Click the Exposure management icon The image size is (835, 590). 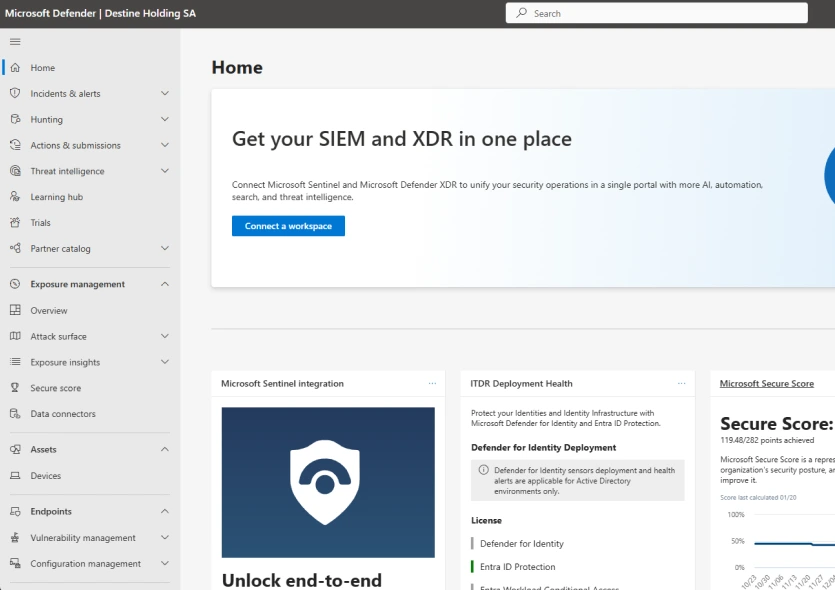coord(15,284)
